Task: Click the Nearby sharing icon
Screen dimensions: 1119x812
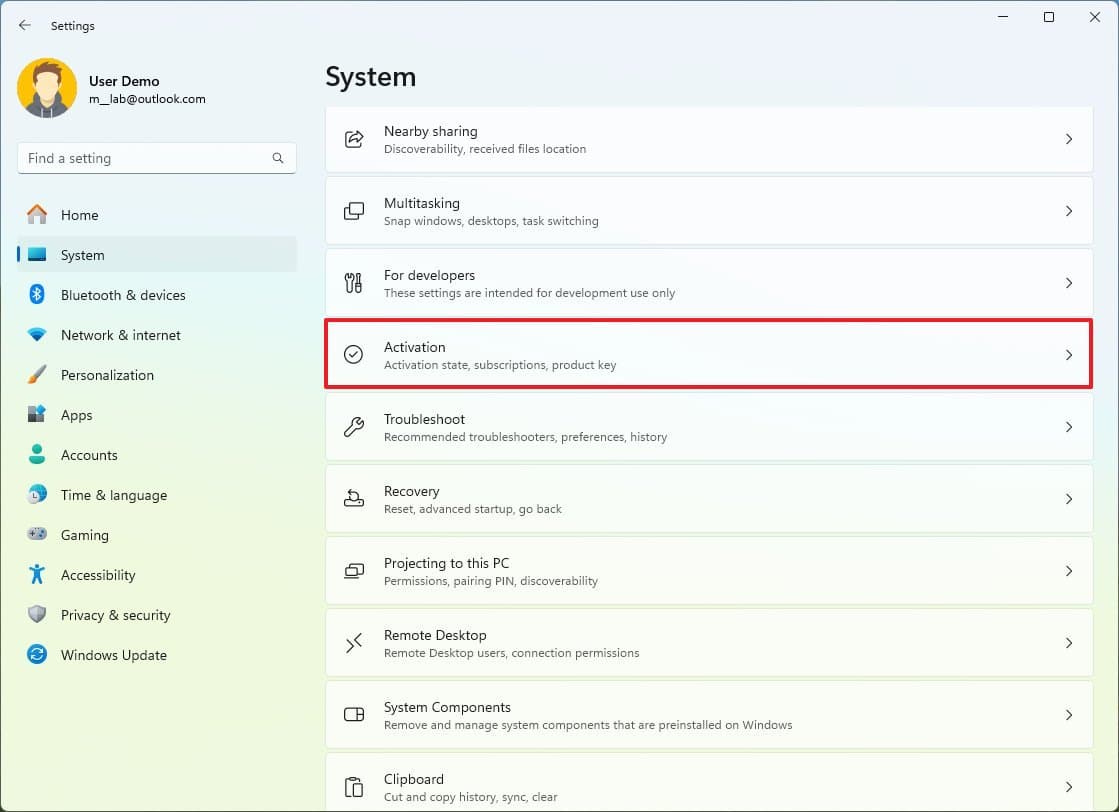Action: click(354, 139)
